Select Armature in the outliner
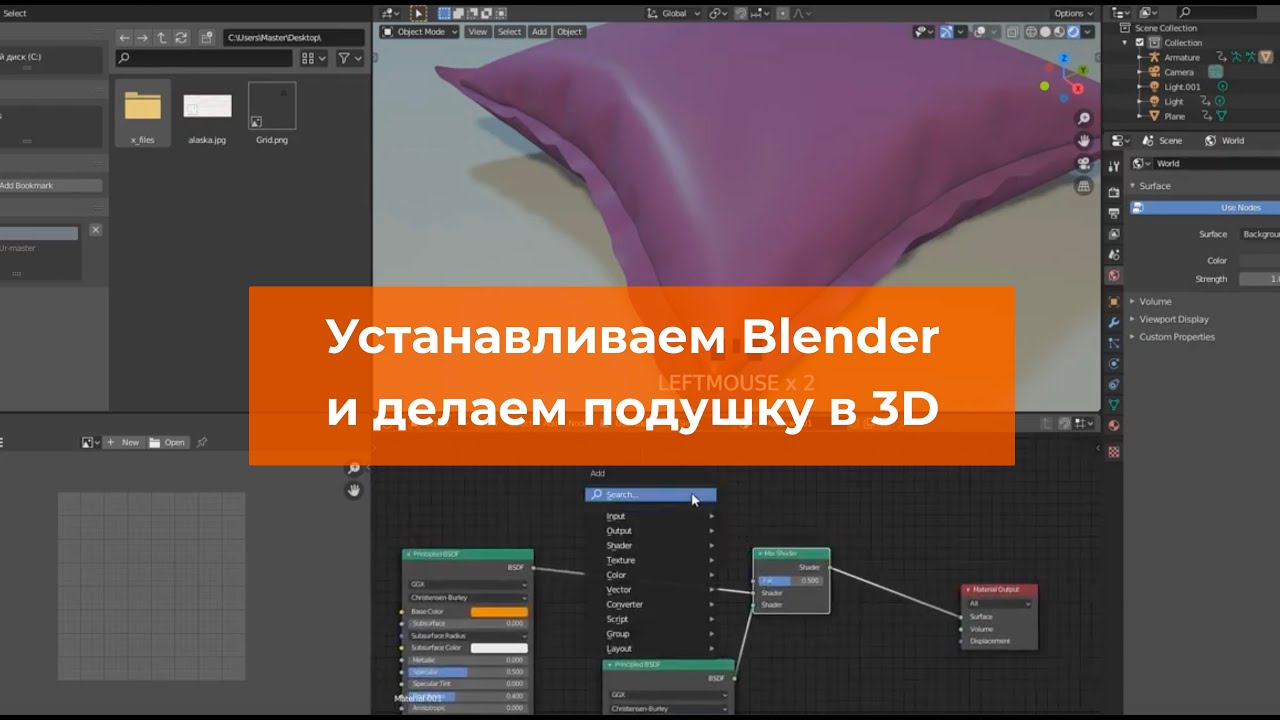 point(1181,58)
